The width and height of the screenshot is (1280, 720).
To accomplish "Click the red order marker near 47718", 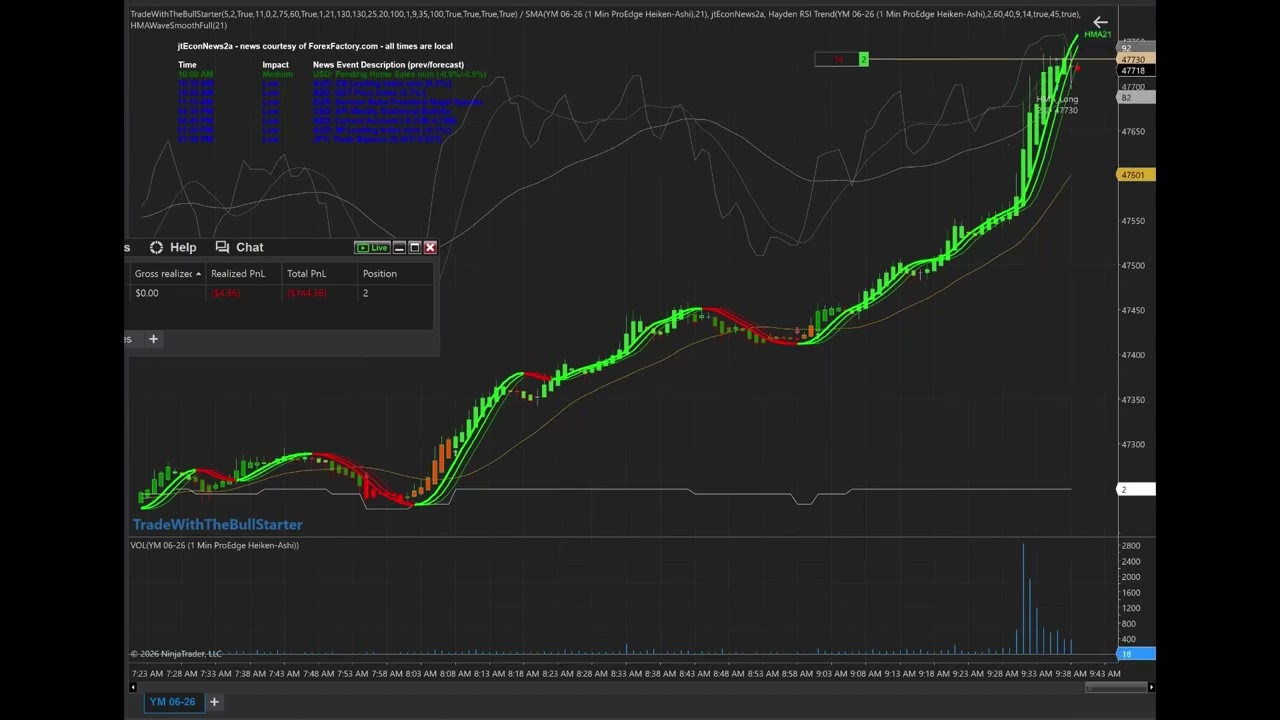I will [1077, 68].
